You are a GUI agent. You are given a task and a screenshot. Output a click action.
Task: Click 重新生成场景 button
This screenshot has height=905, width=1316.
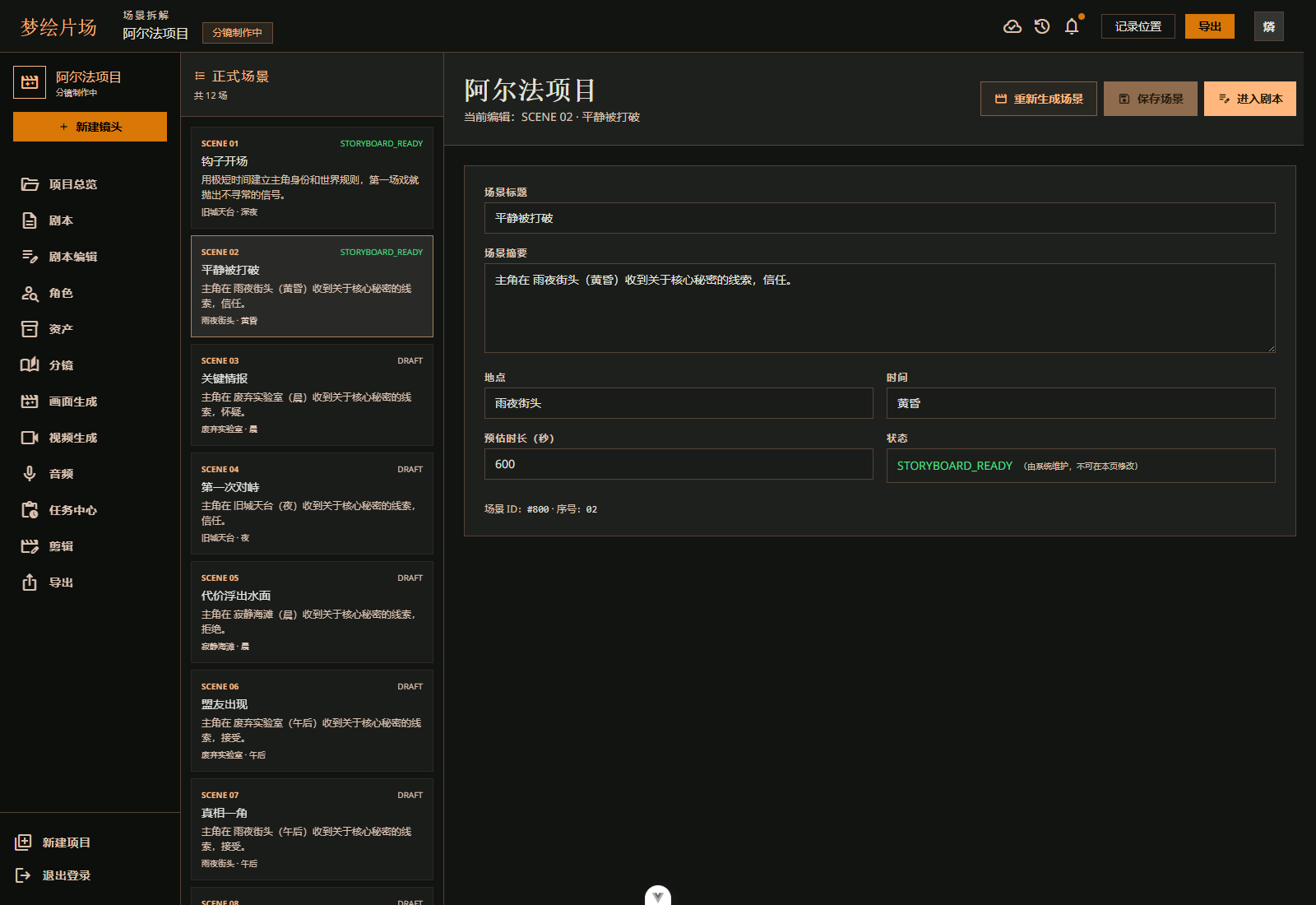pyautogui.click(x=1039, y=99)
